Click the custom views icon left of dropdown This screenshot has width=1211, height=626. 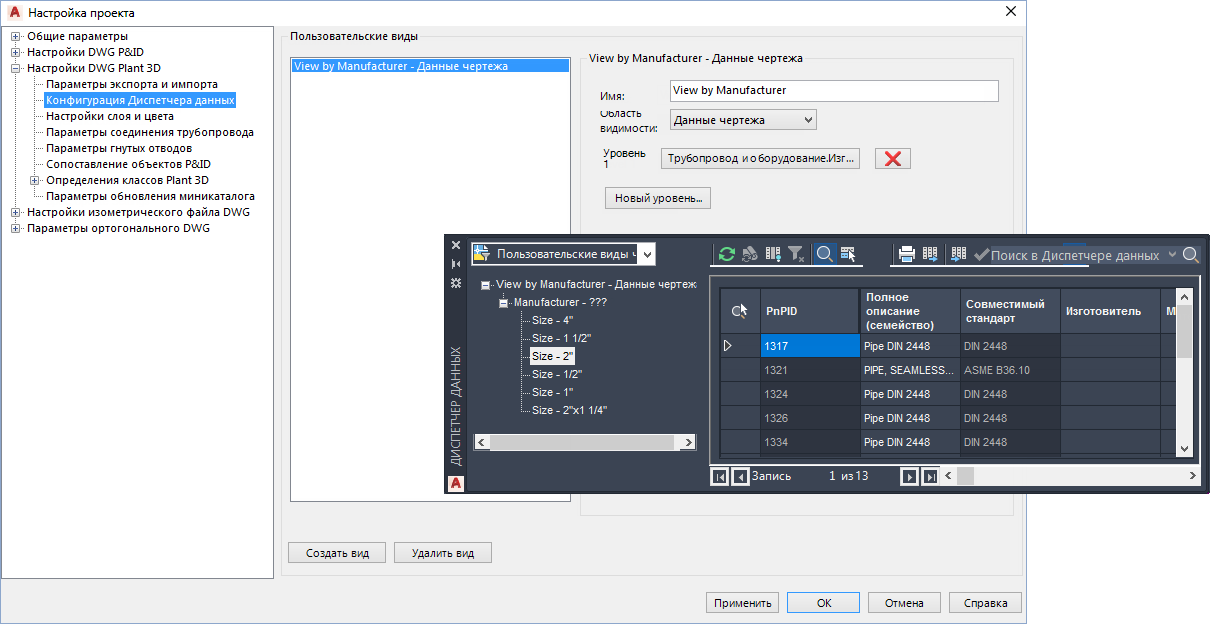pyautogui.click(x=482, y=254)
